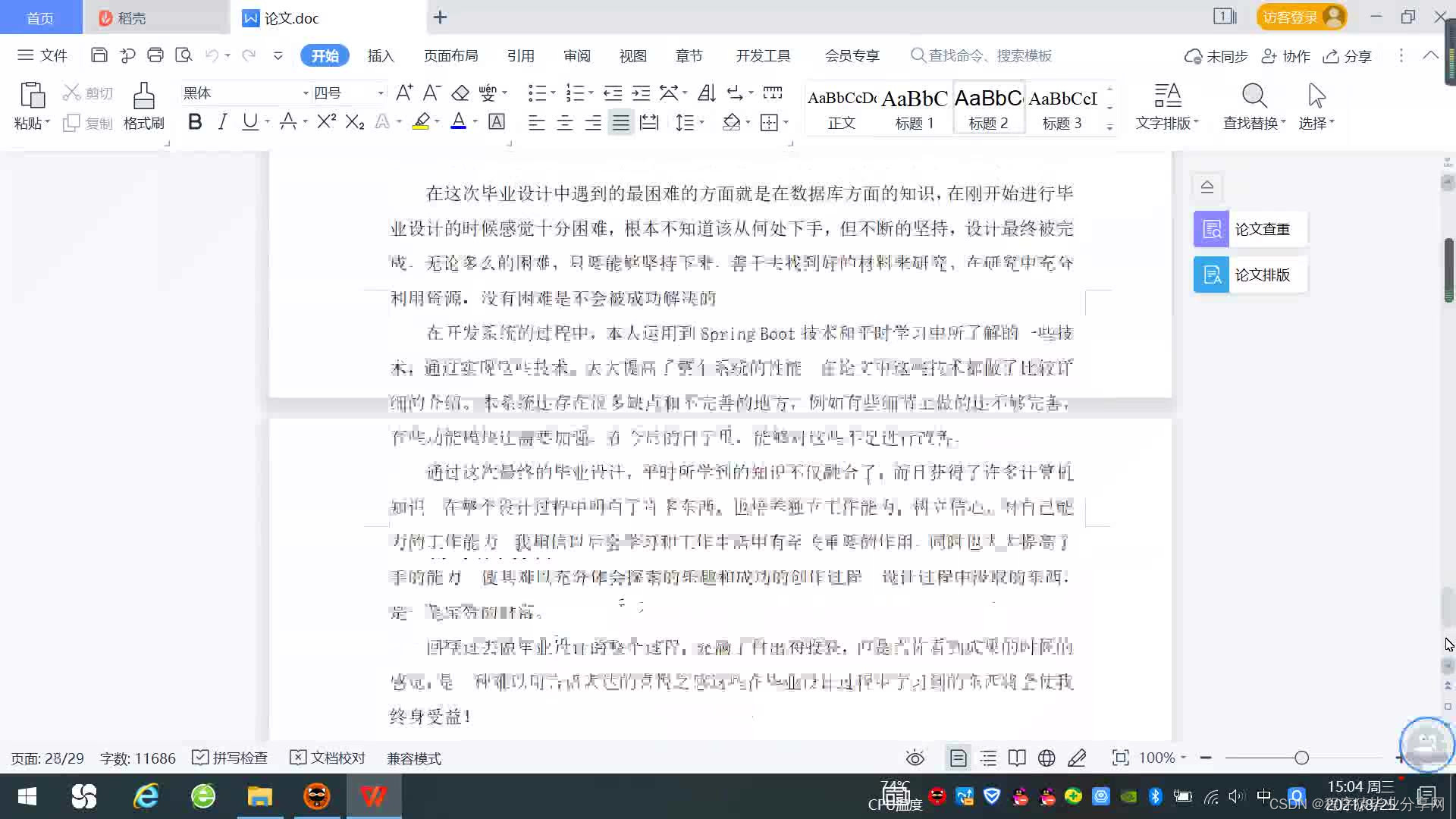Click the eye protection mode icon
Viewport: 1456px width, 819px height.
point(915,758)
